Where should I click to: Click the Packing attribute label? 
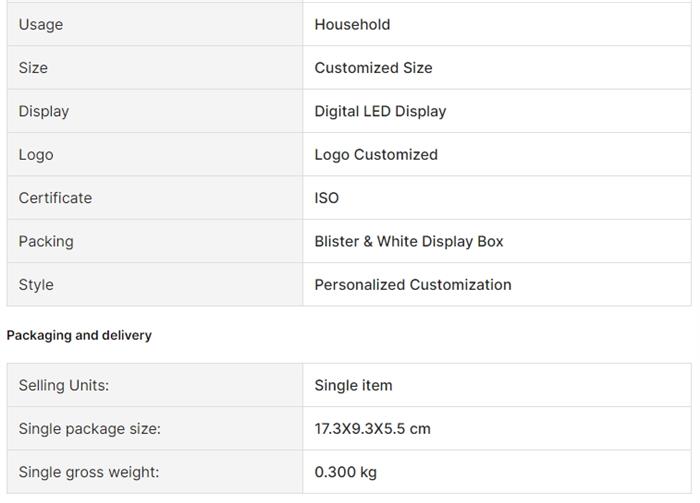click(46, 241)
